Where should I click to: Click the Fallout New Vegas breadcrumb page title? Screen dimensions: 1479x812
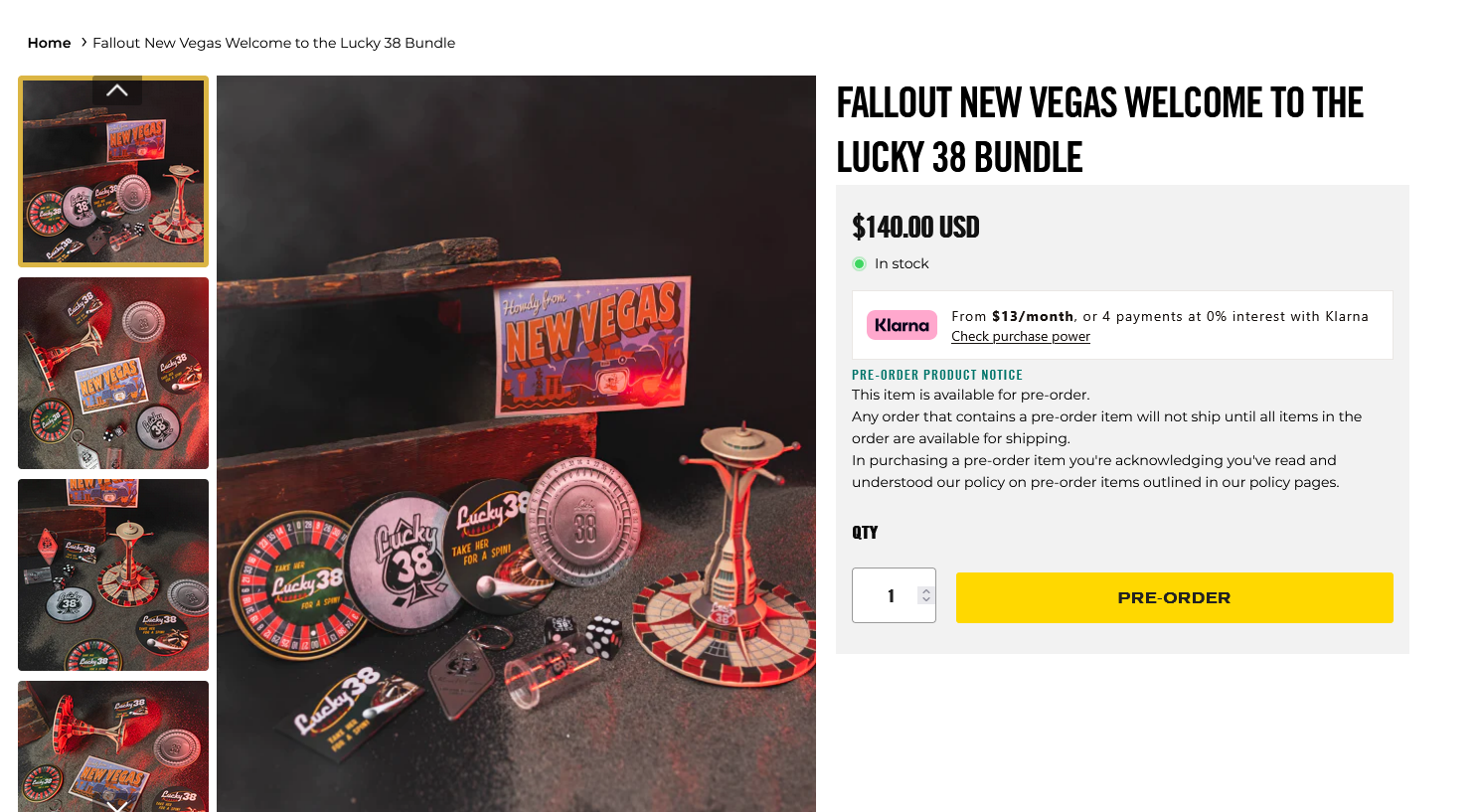coord(273,43)
